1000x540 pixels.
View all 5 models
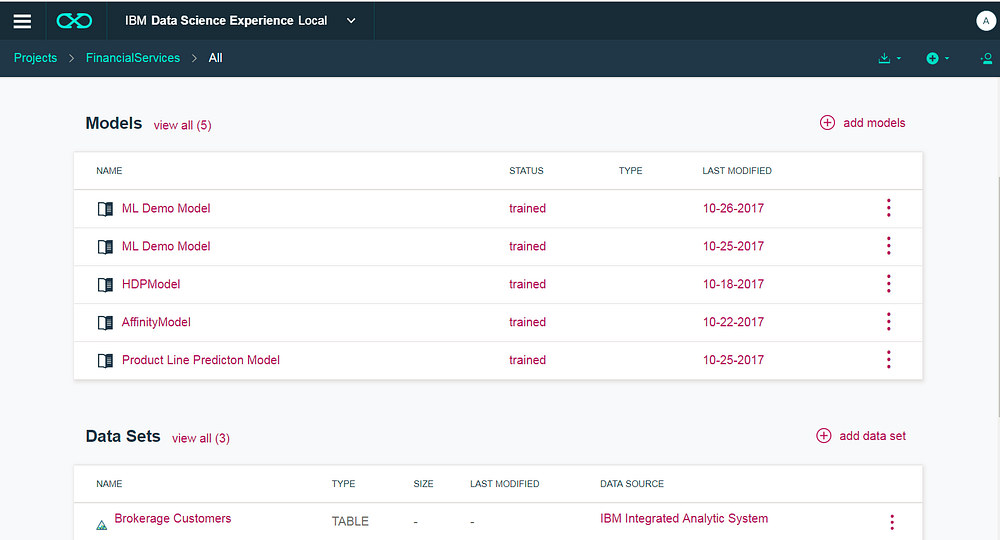click(x=182, y=125)
